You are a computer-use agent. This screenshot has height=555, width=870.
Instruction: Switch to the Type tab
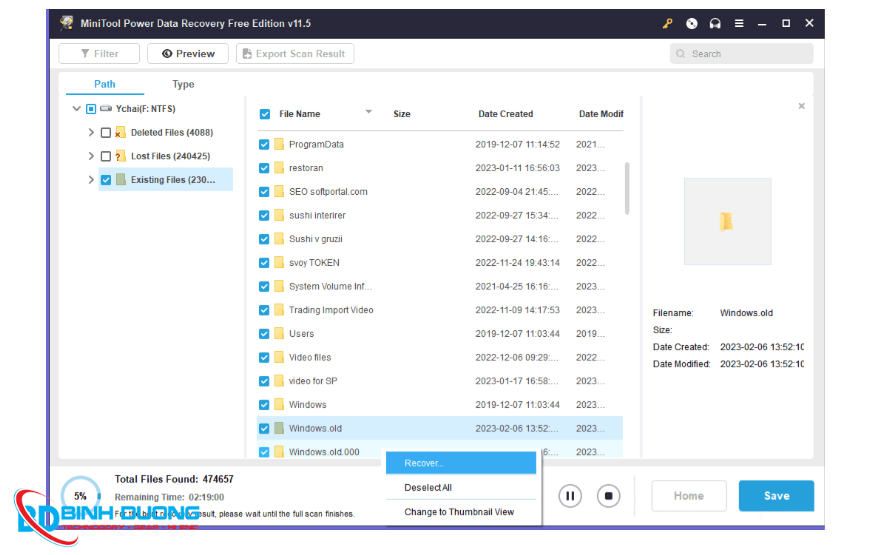point(183,84)
